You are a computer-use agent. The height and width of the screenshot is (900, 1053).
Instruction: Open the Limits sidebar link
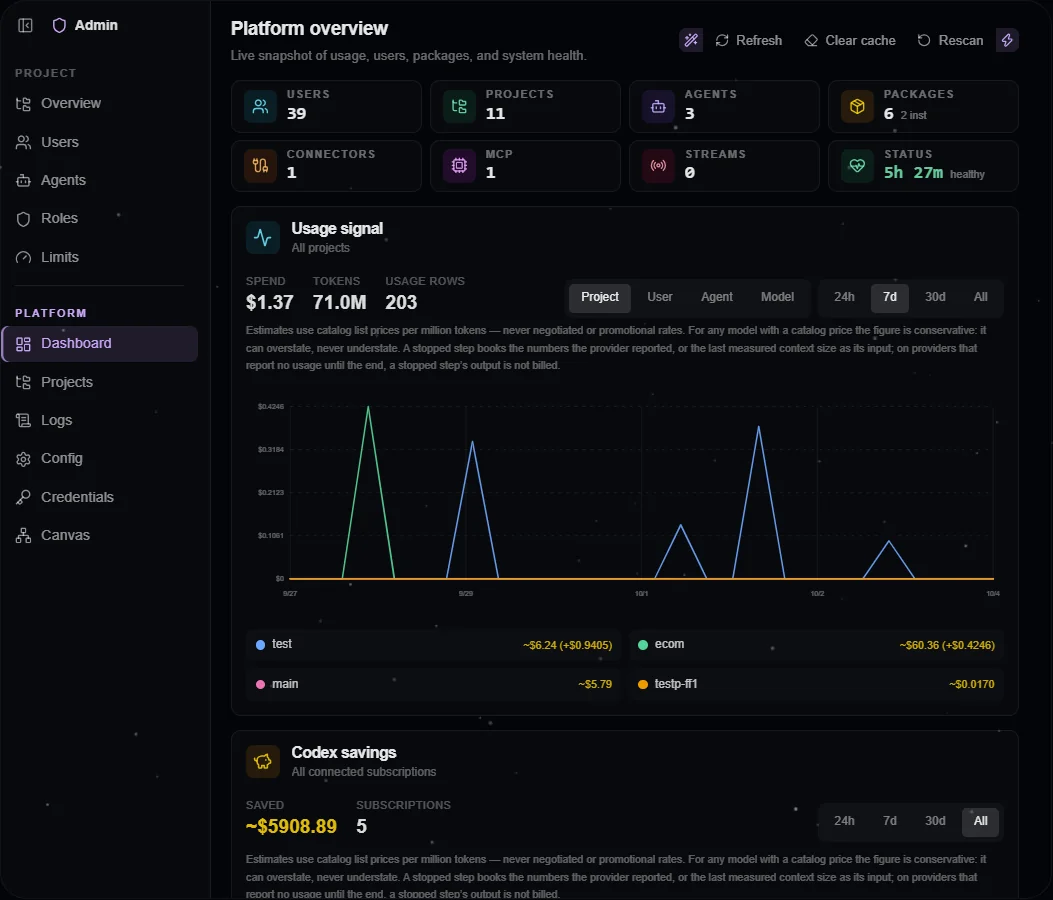99,257
